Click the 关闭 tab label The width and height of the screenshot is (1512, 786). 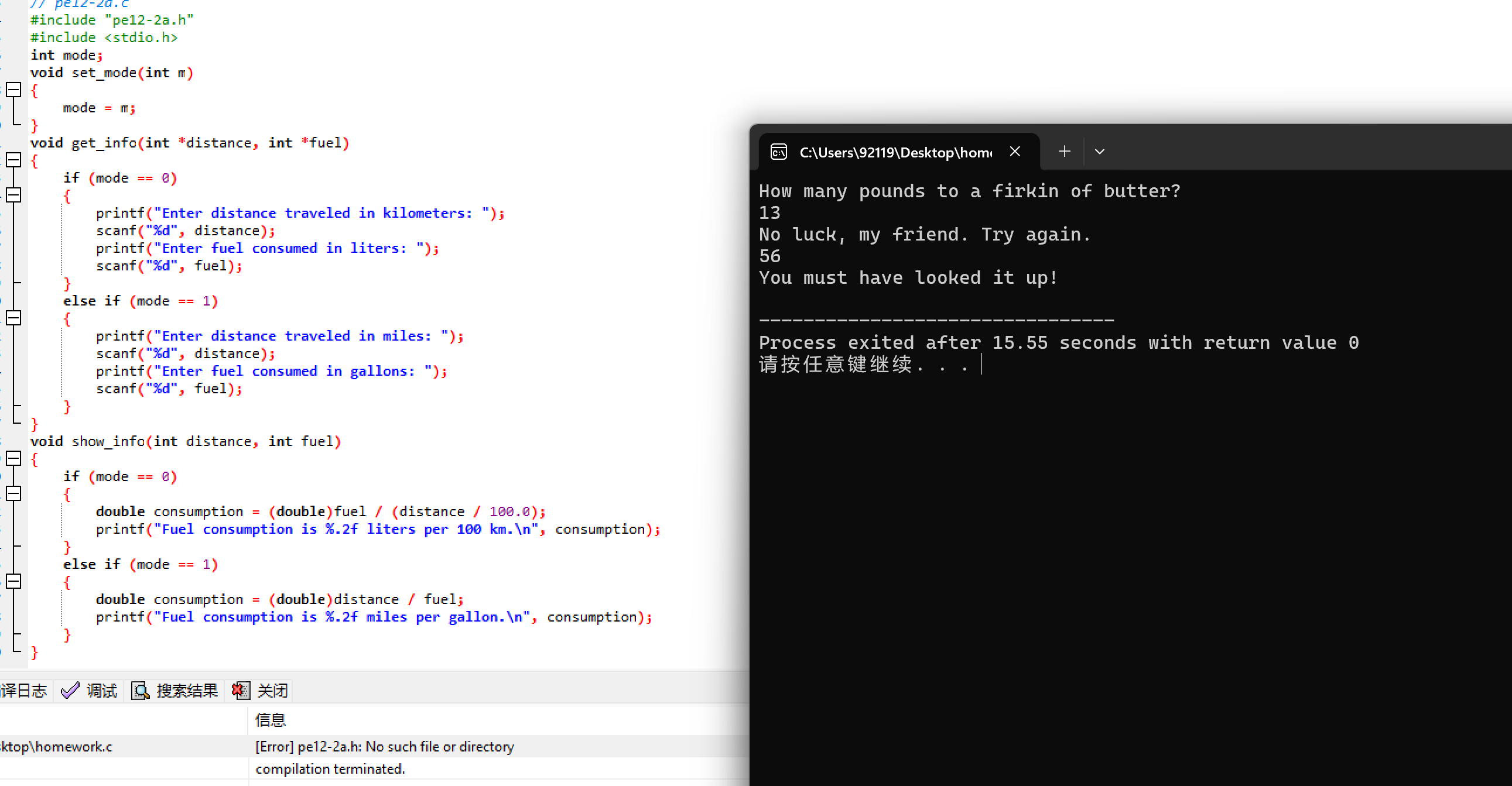click(x=272, y=691)
